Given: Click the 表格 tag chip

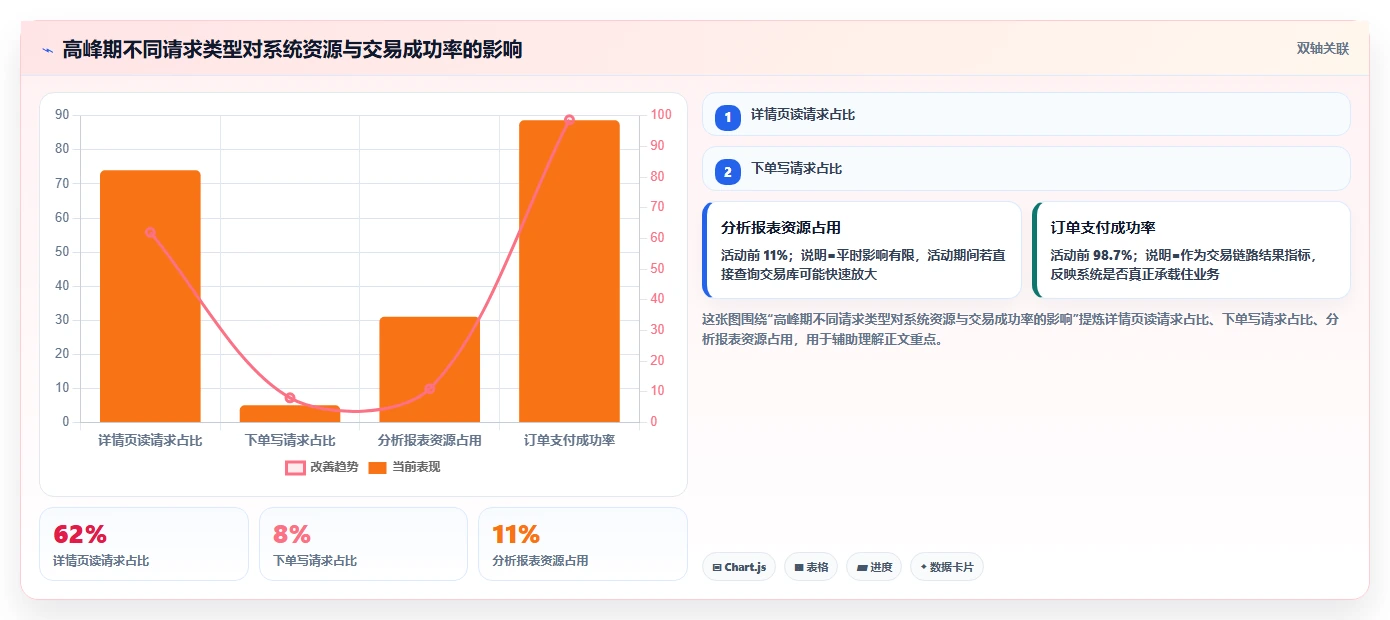Looking at the screenshot, I should click(x=811, y=567).
